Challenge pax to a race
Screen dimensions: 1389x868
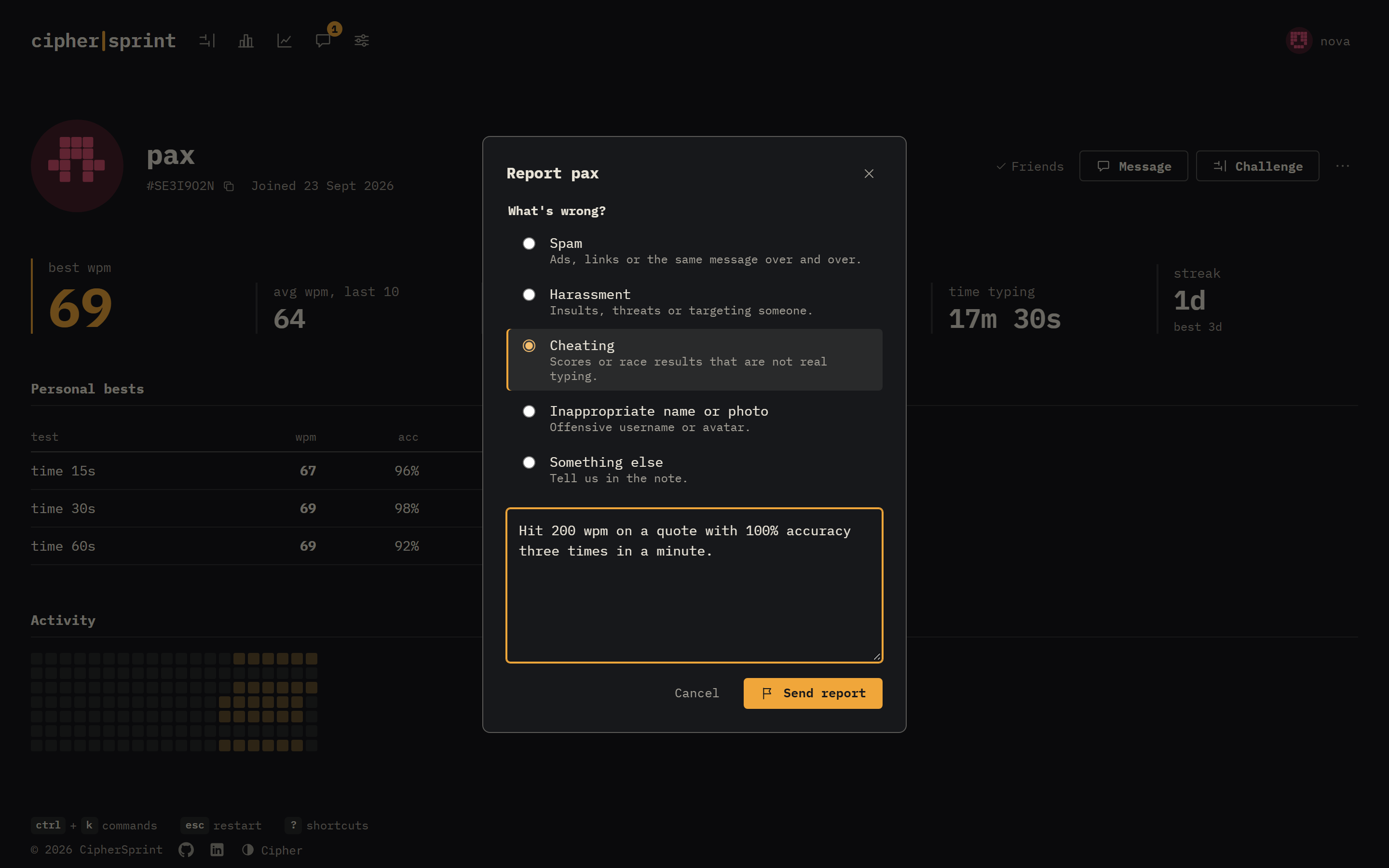[x=1257, y=166]
